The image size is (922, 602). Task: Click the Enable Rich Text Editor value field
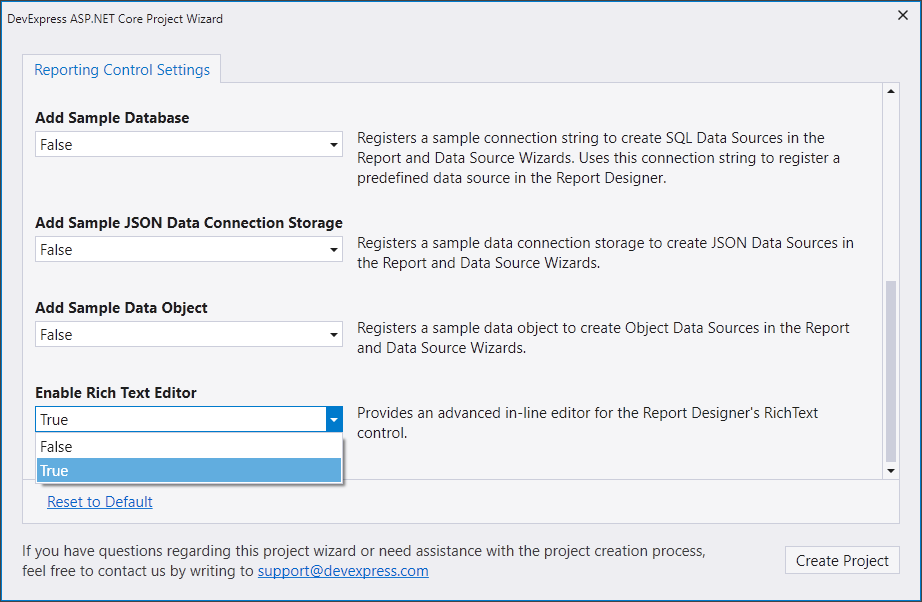pyautogui.click(x=181, y=420)
